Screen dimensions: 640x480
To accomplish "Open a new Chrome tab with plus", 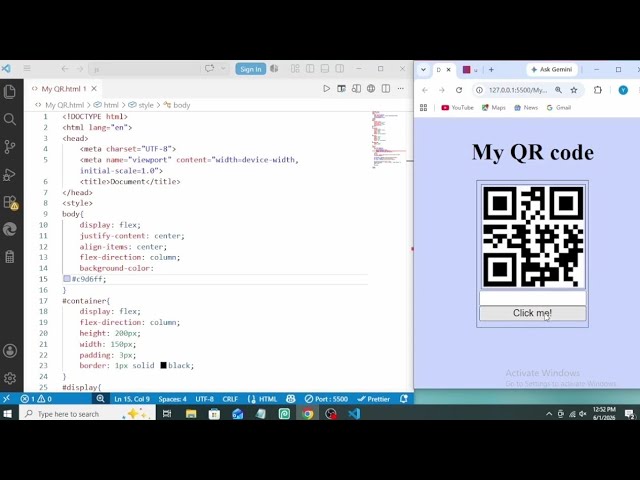I will 491,70.
